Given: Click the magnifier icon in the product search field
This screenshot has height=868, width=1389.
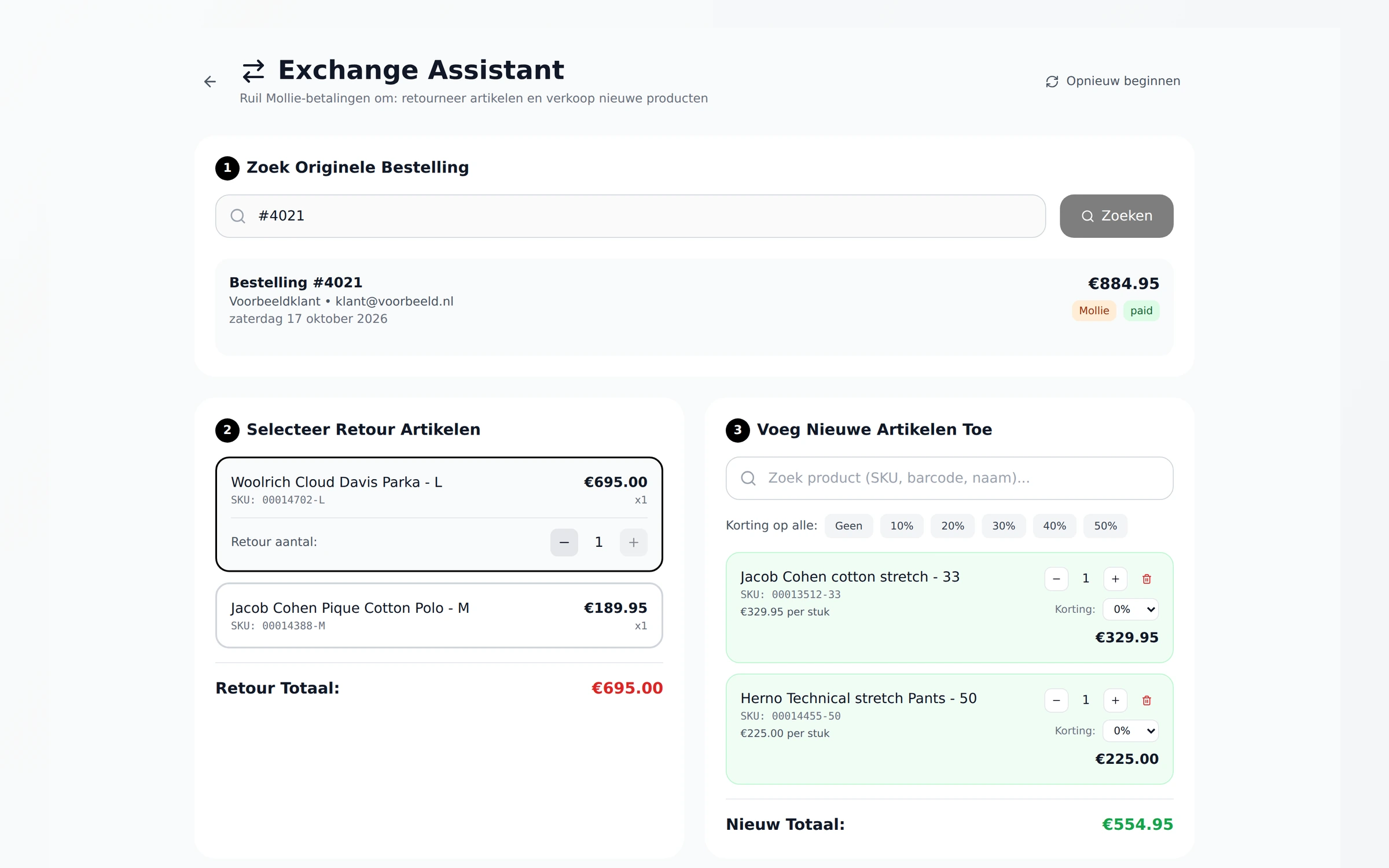Looking at the screenshot, I should click(x=748, y=478).
